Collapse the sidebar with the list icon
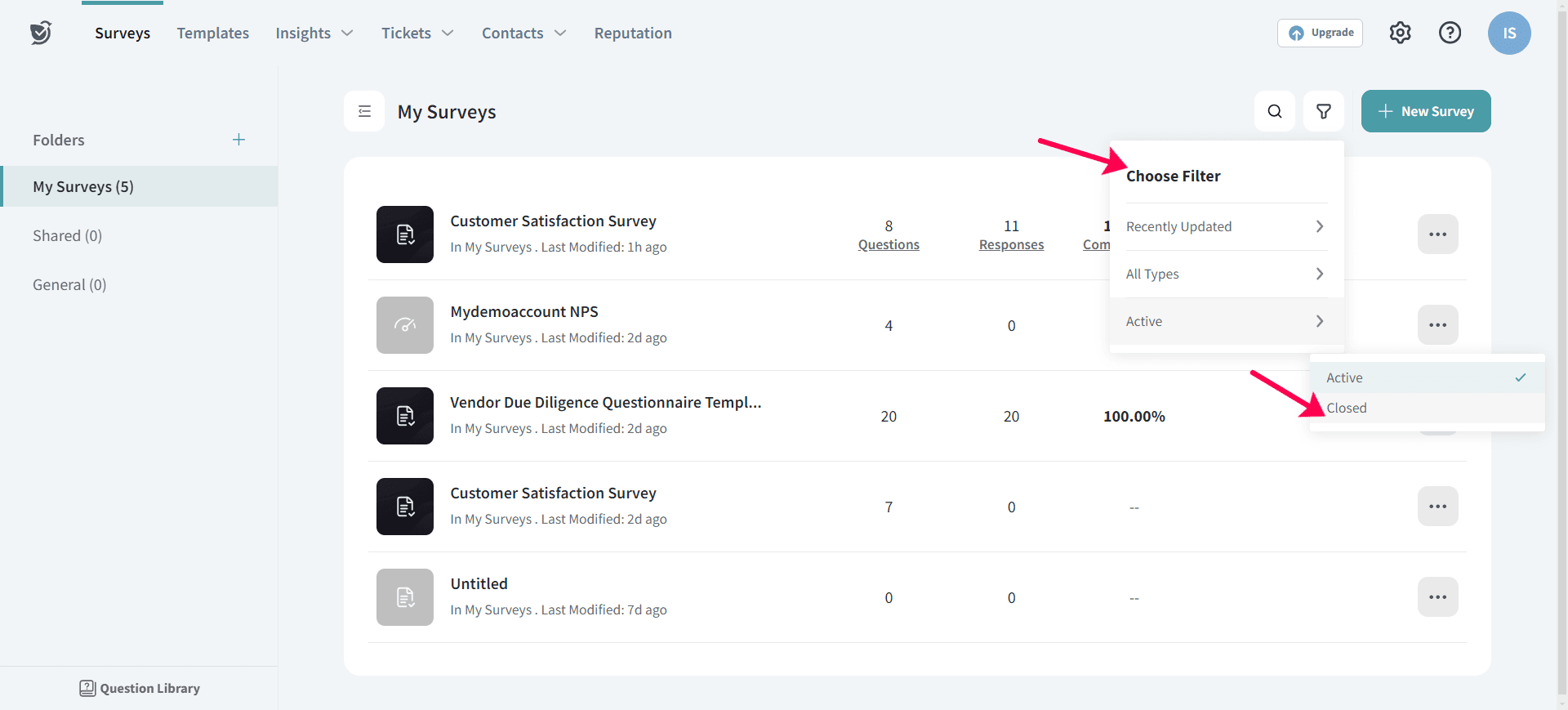1568x710 pixels. pos(364,111)
